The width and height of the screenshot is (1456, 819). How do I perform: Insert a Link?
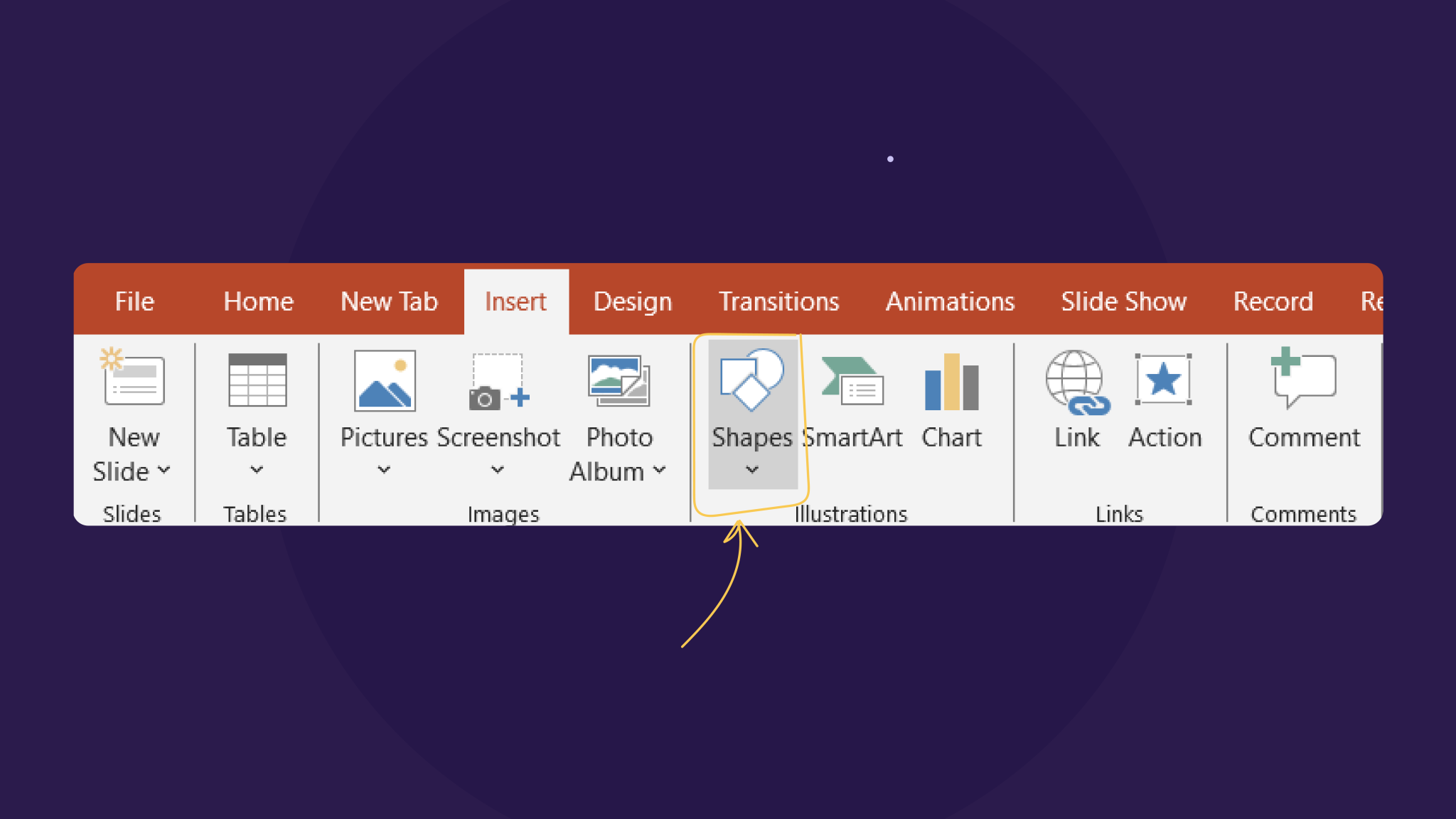[1076, 395]
